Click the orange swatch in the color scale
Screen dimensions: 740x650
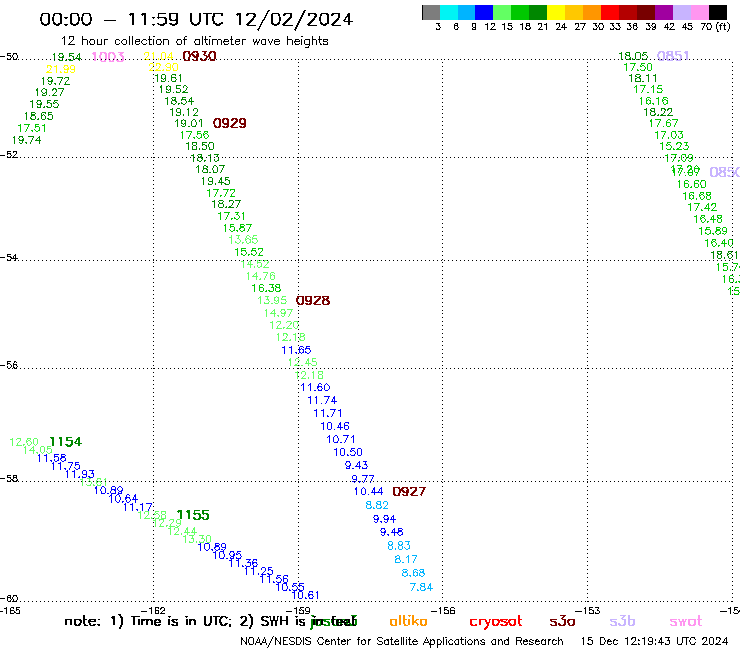592,12
